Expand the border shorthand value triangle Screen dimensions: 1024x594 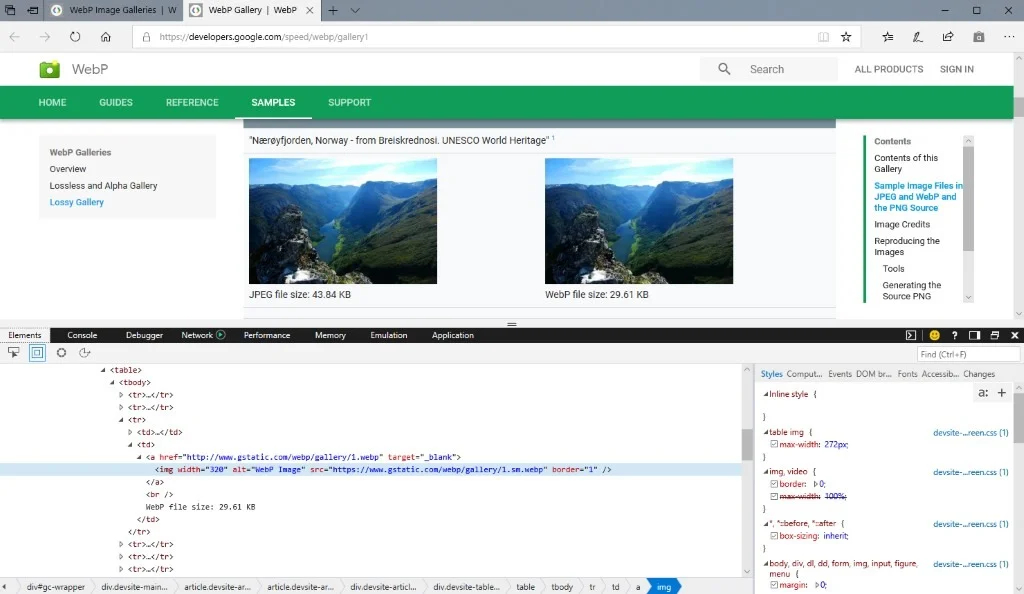(815, 484)
